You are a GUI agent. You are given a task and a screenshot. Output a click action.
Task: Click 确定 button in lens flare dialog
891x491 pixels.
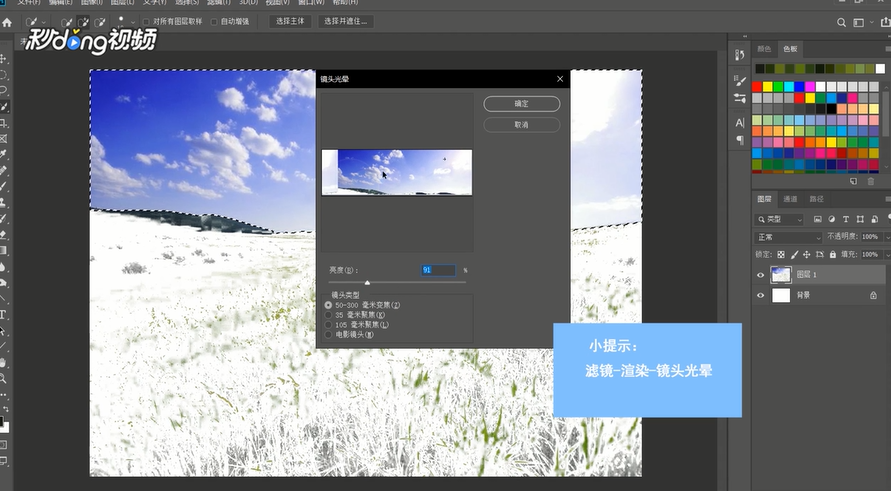pos(522,104)
